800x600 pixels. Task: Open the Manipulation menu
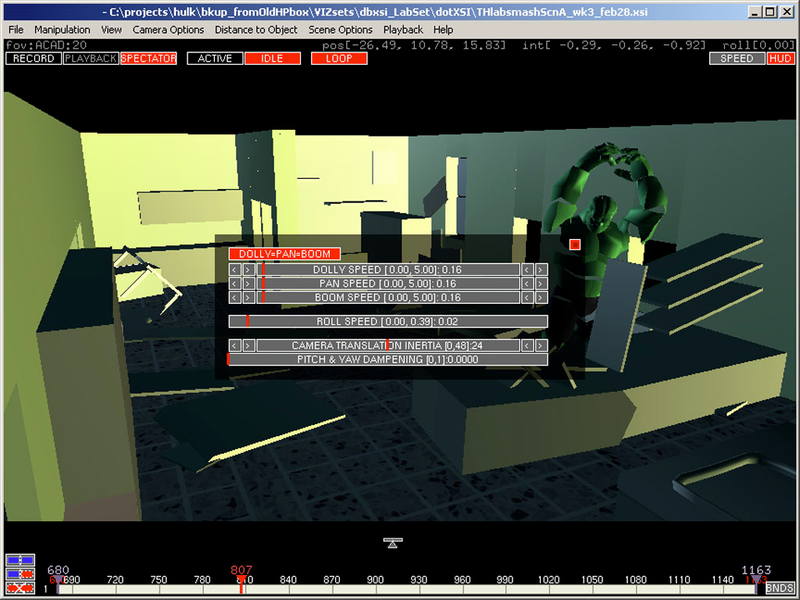pos(62,30)
